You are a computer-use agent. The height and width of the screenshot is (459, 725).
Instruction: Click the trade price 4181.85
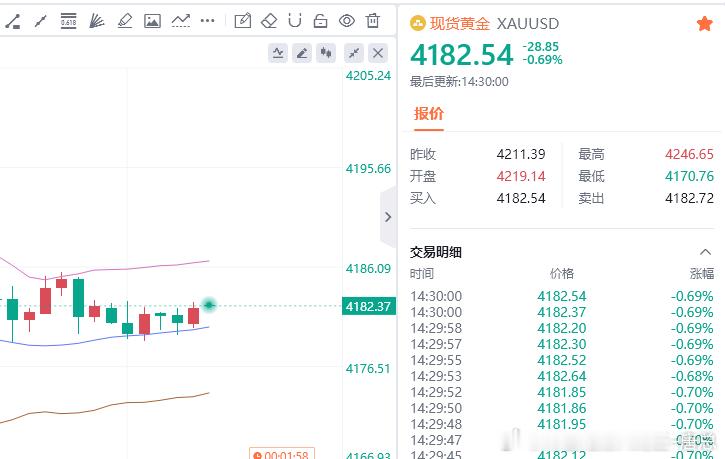562,392
